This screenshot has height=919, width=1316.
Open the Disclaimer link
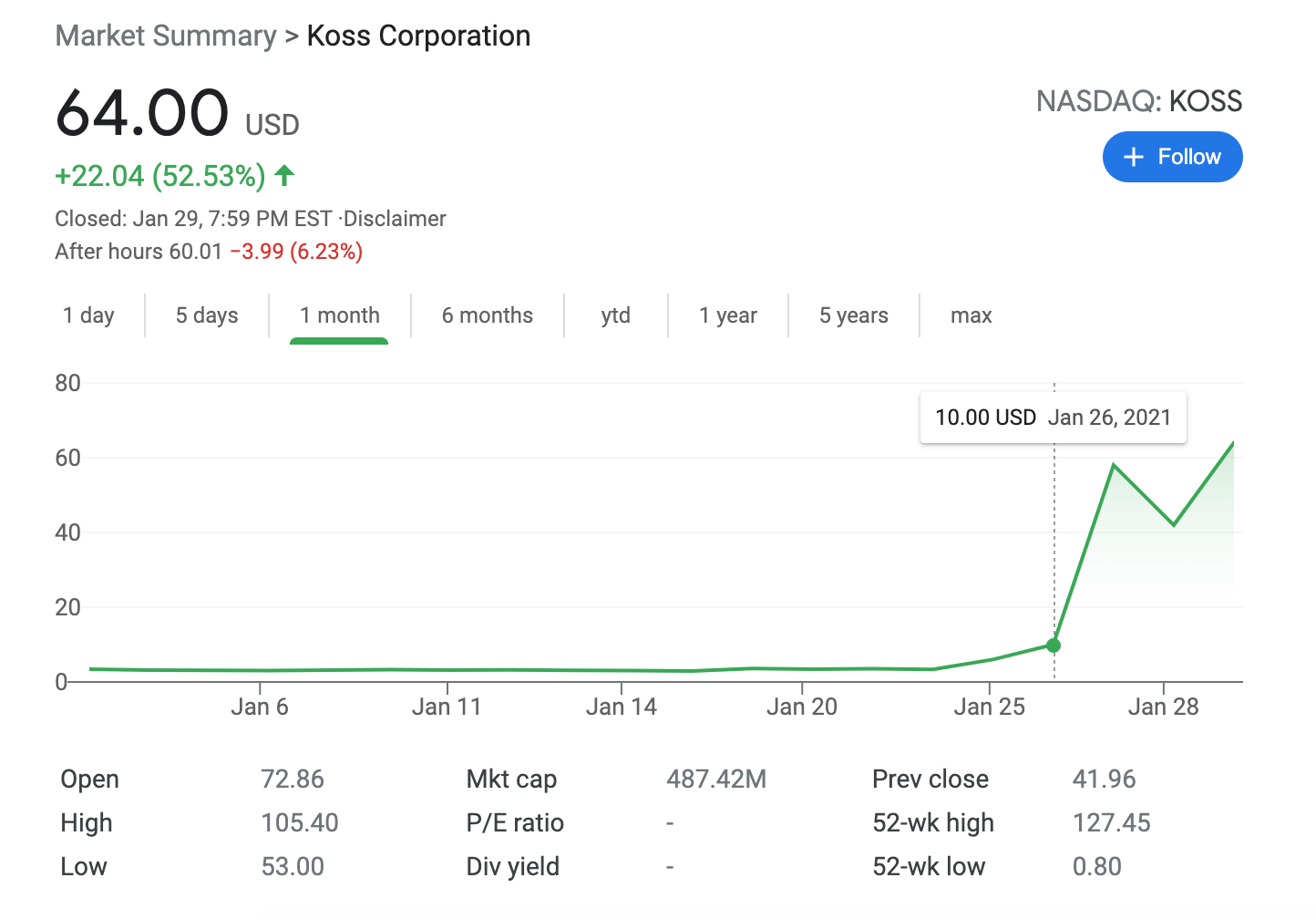coord(395,219)
